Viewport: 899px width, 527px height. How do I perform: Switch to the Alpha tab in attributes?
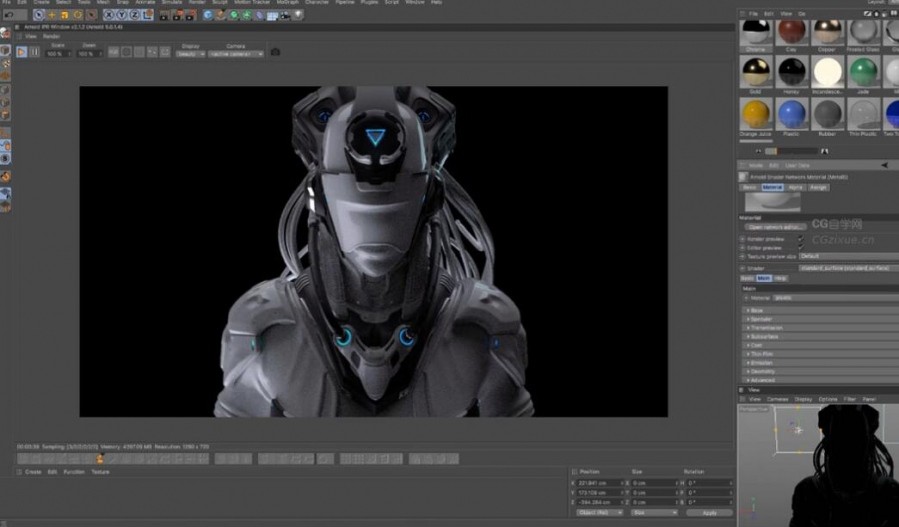coord(795,188)
